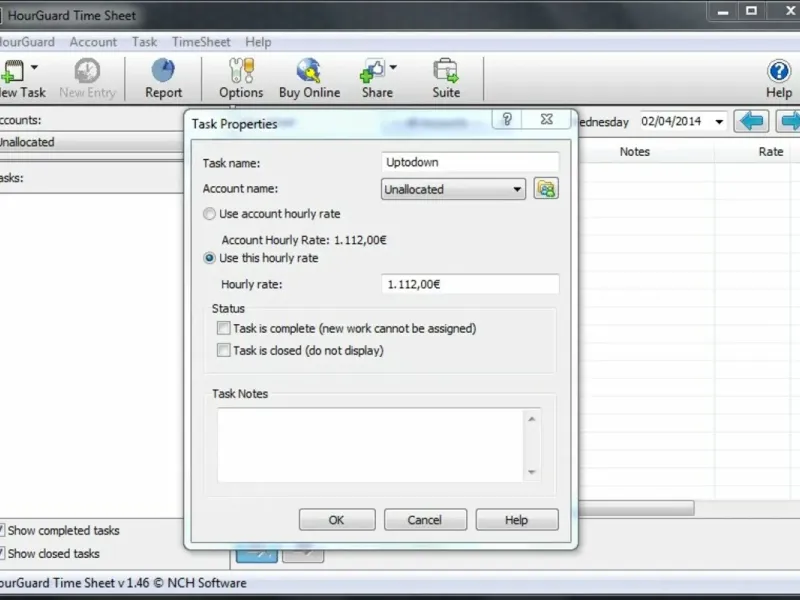Click the Hourly rate input field
The height and width of the screenshot is (600, 800).
pos(470,284)
